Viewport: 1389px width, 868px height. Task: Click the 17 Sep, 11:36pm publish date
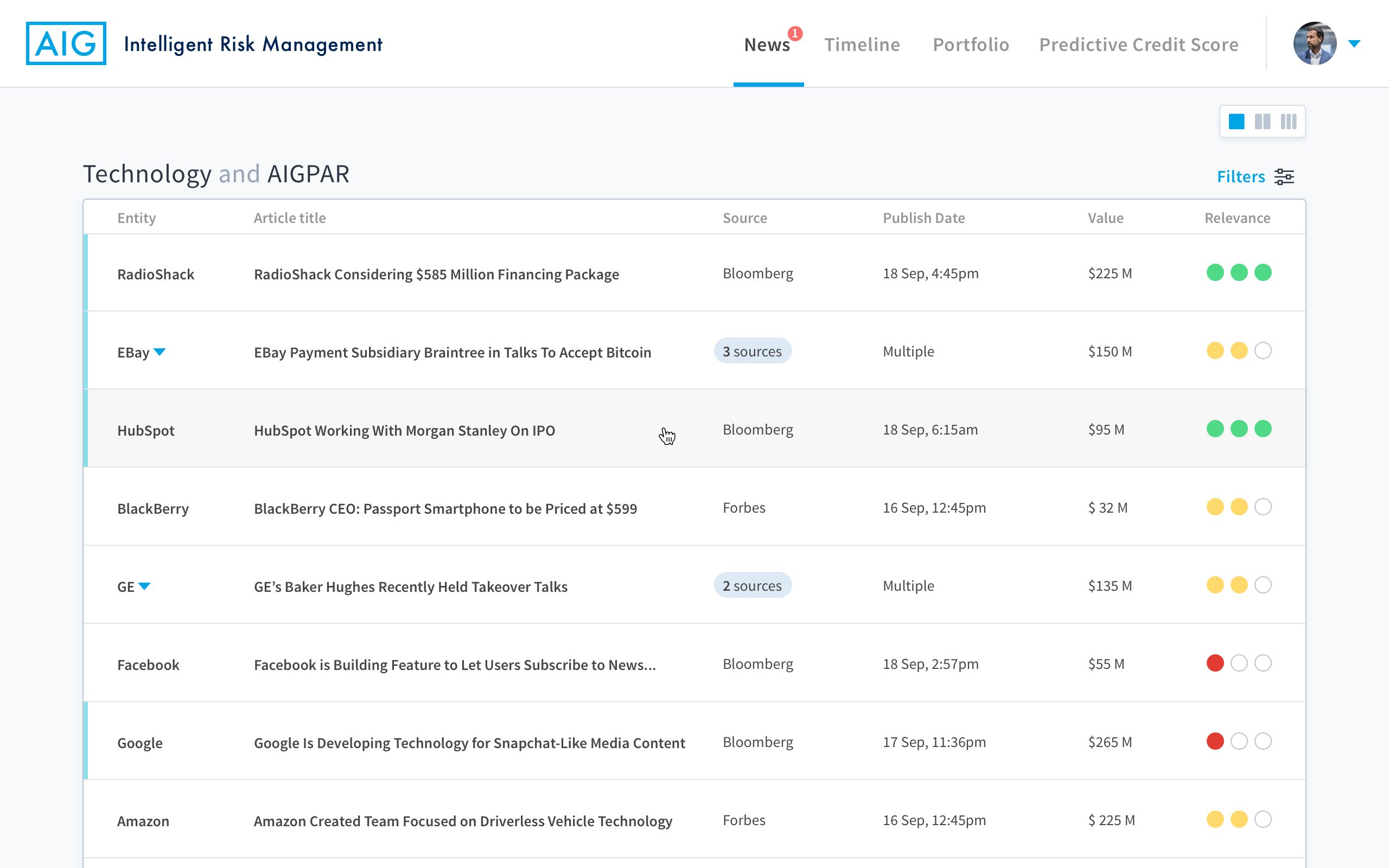934,742
